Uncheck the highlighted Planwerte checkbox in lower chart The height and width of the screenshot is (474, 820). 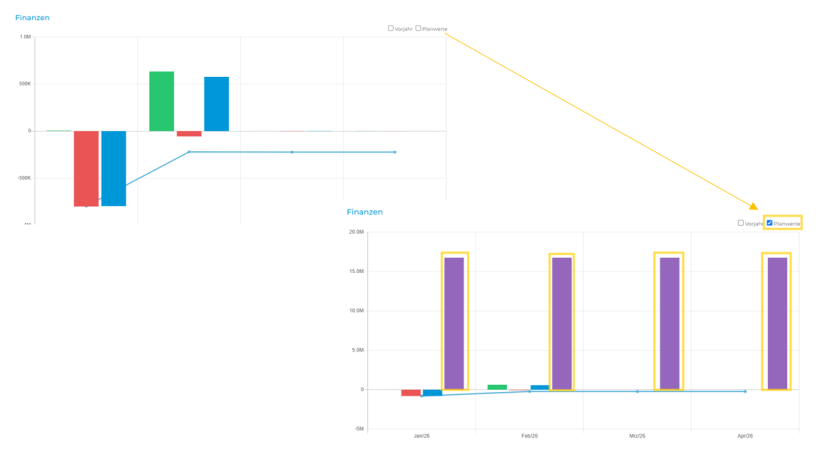coord(769,223)
